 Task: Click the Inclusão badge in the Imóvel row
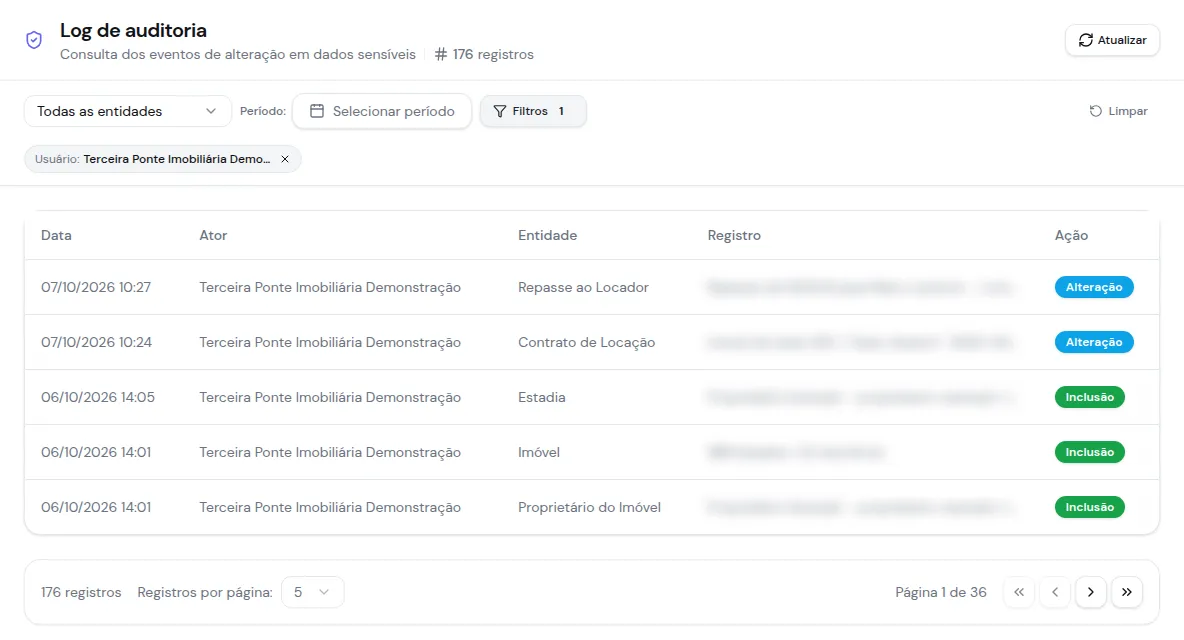pos(1090,453)
